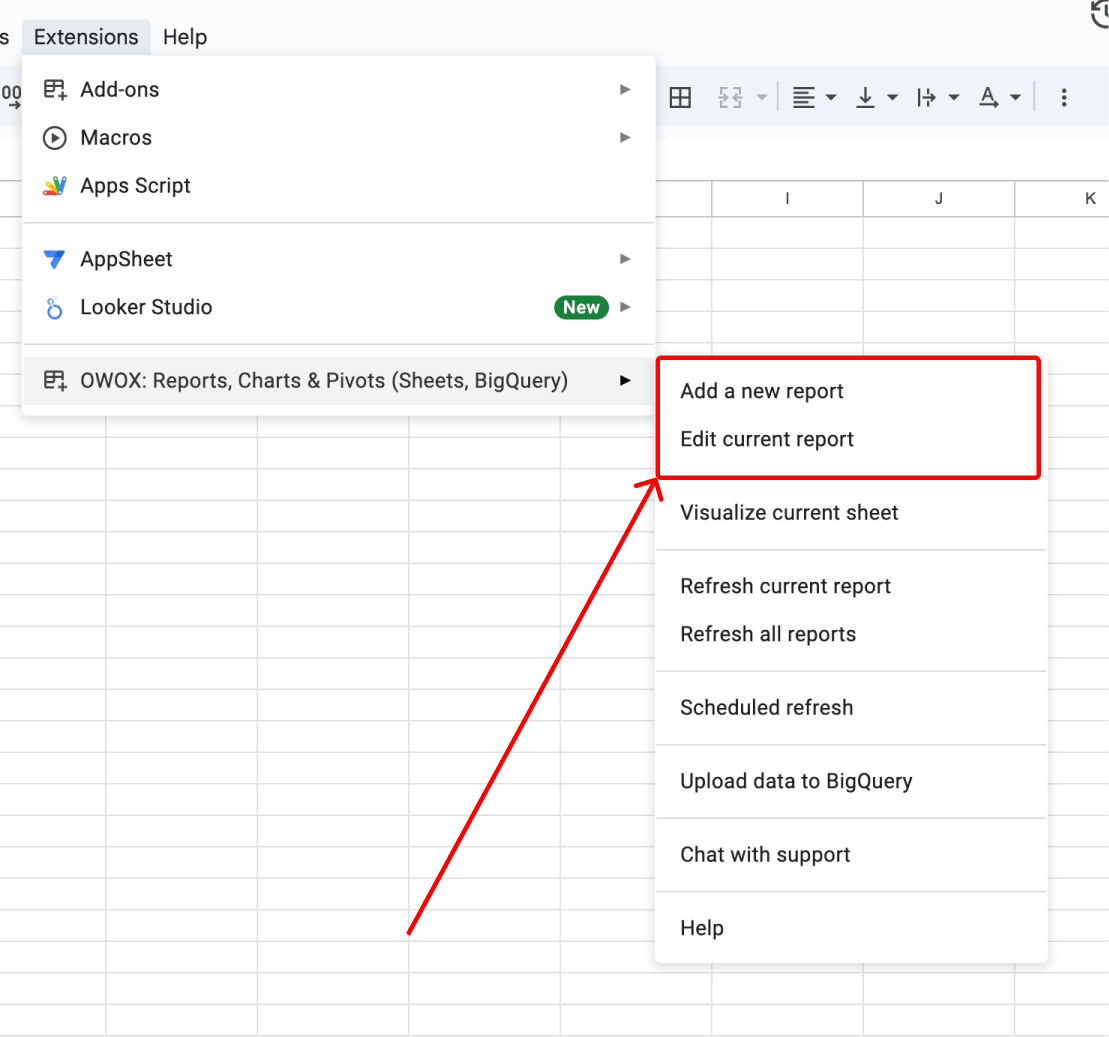This screenshot has height=1037, width=1109.
Task: Click the OWOX extension grid icon
Action: (54, 381)
